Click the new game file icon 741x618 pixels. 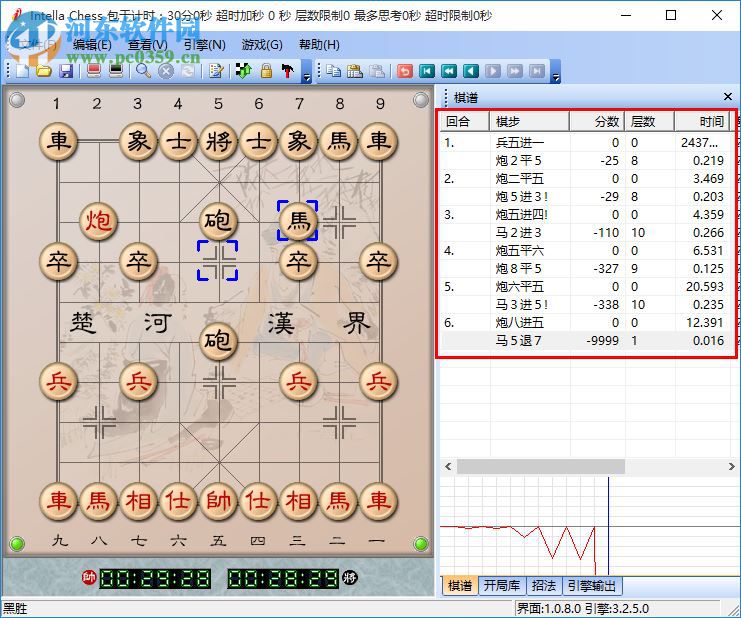coord(23,71)
